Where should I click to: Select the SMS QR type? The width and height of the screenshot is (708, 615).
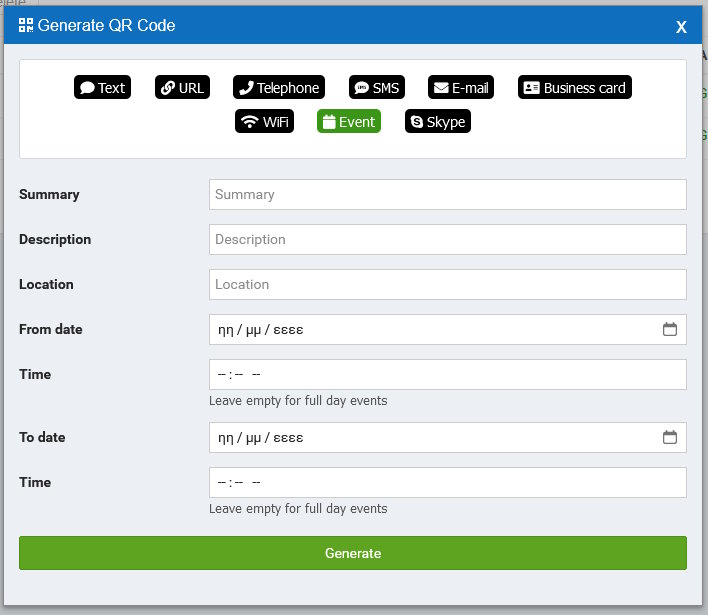coord(376,88)
